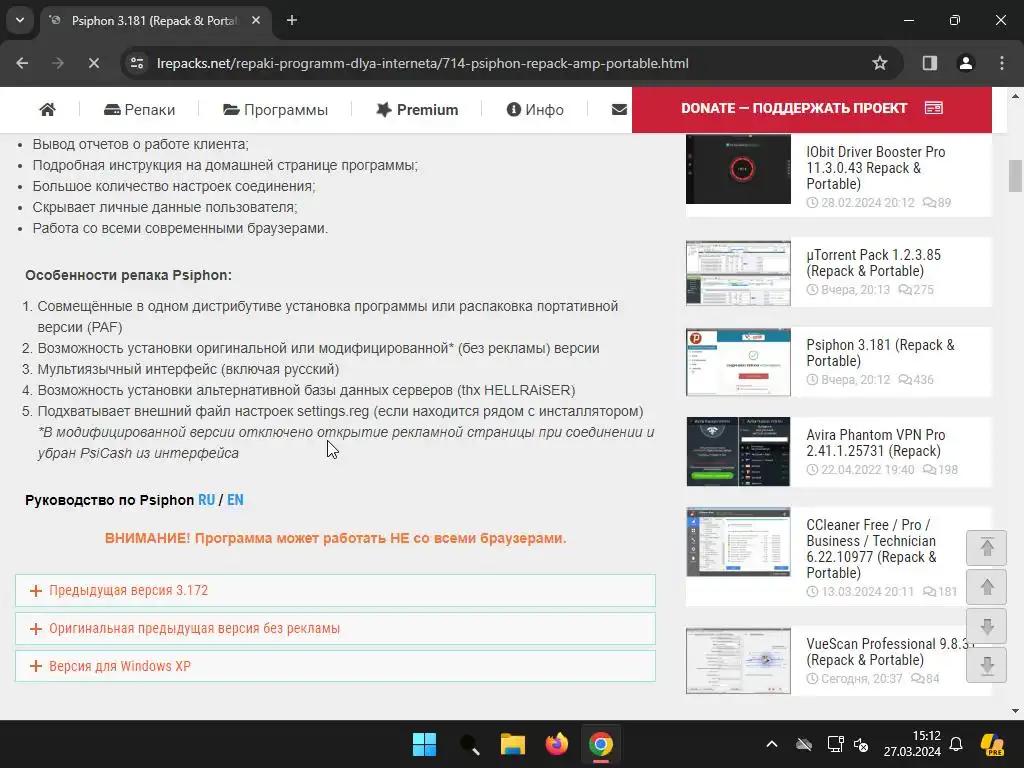Click the lrepacks.net URL address bar
The image size is (1024, 768).
(x=423, y=63)
